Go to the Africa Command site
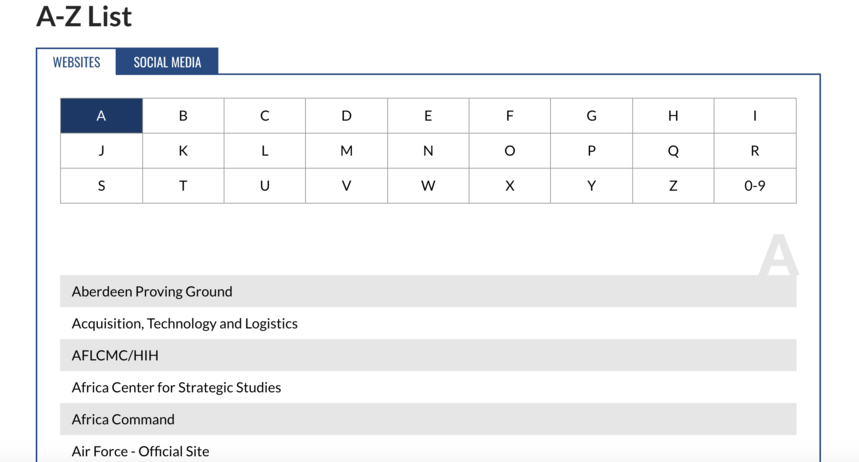 123,420
